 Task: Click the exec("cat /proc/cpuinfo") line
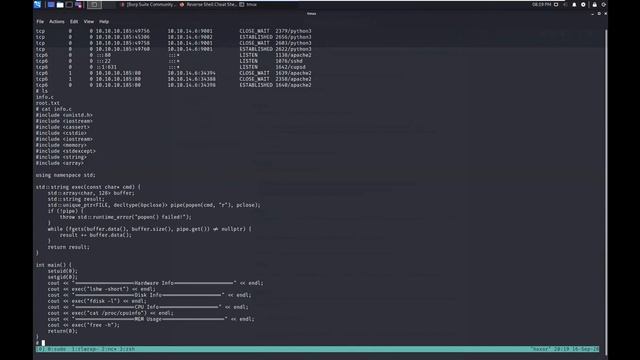point(111,313)
